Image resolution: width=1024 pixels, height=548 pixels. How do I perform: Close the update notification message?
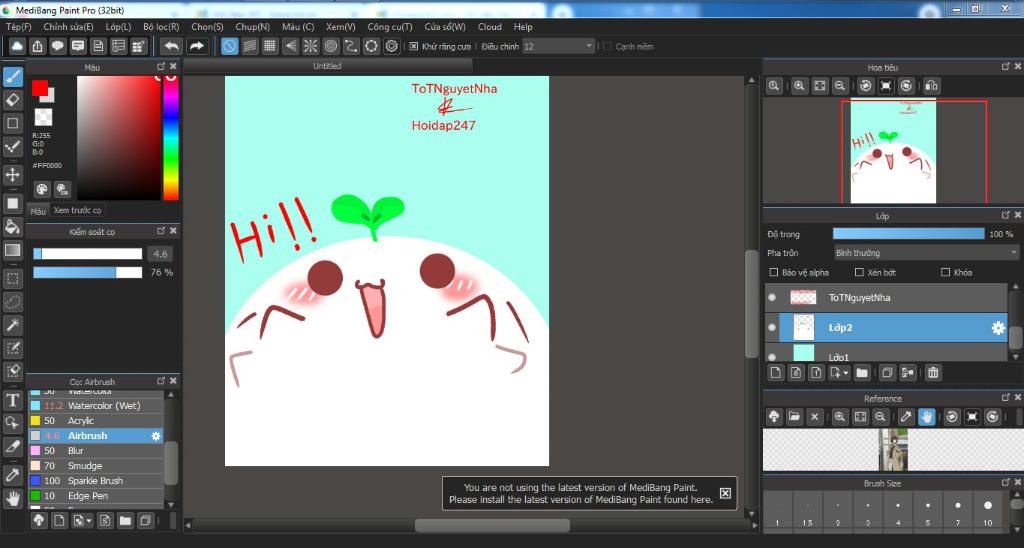(725, 493)
